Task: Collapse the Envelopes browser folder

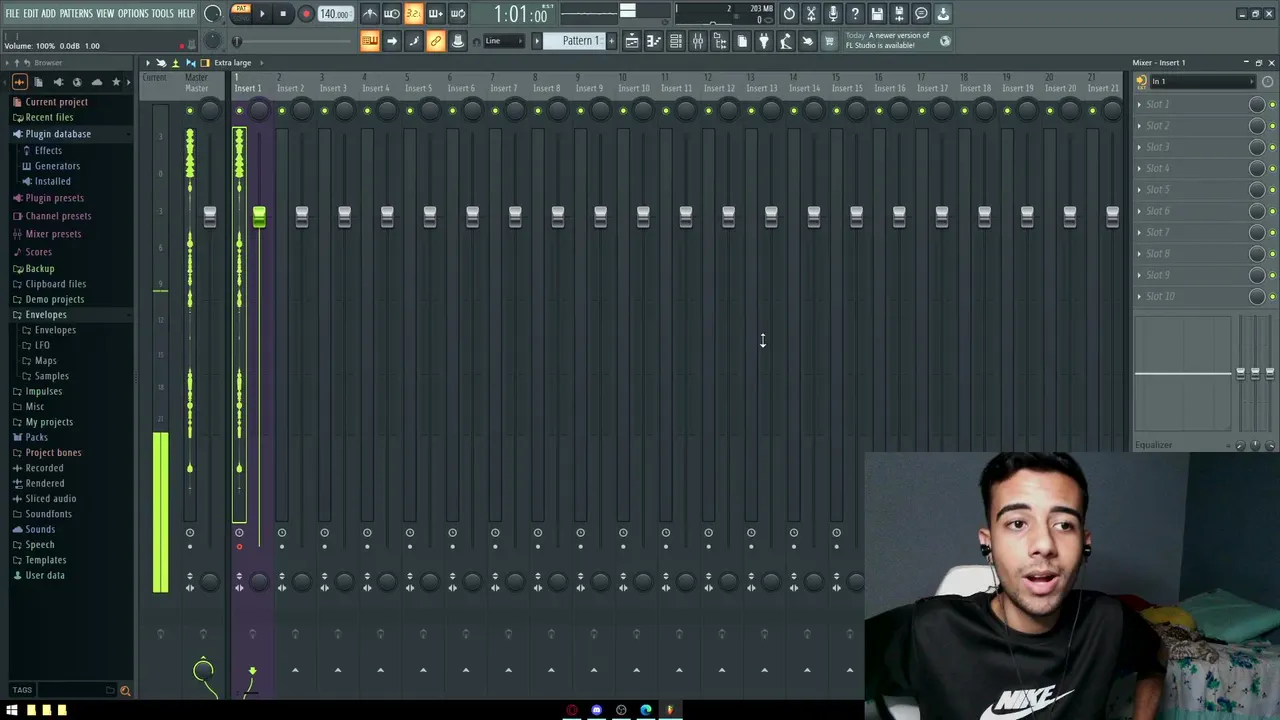Action: pyautogui.click(x=46, y=315)
